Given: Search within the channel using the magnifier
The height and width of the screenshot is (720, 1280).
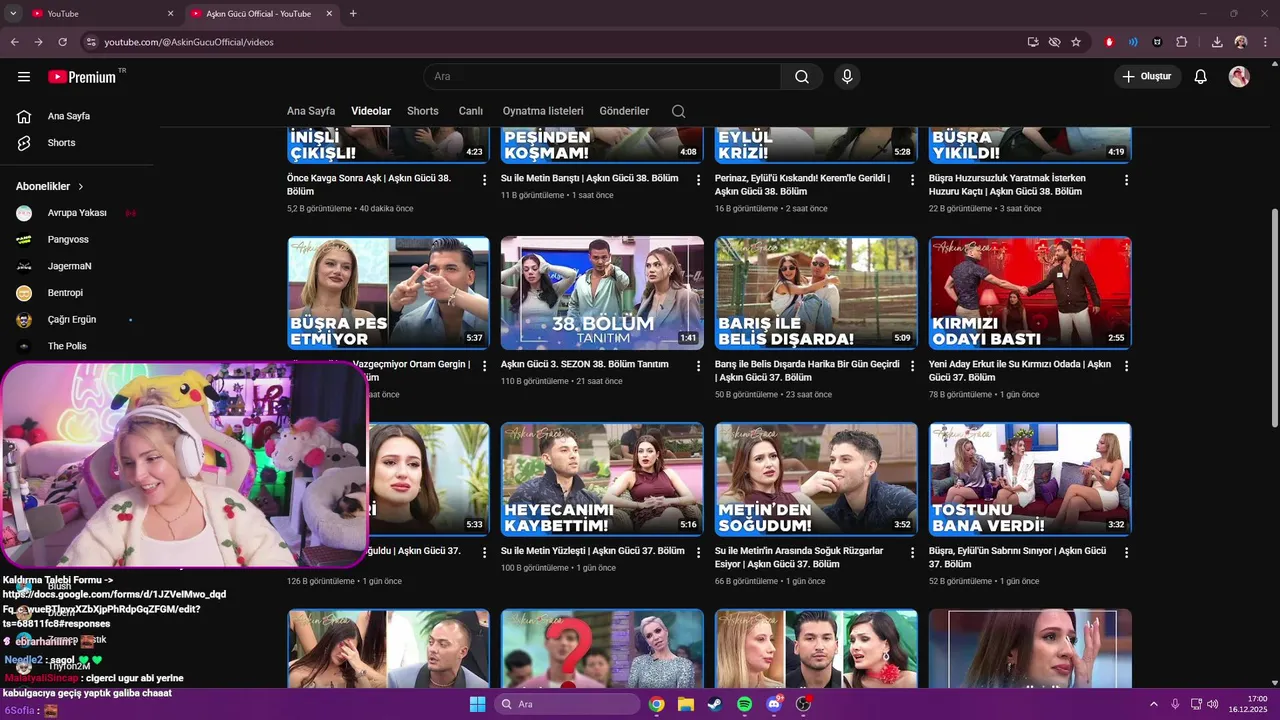Looking at the screenshot, I should tap(678, 111).
